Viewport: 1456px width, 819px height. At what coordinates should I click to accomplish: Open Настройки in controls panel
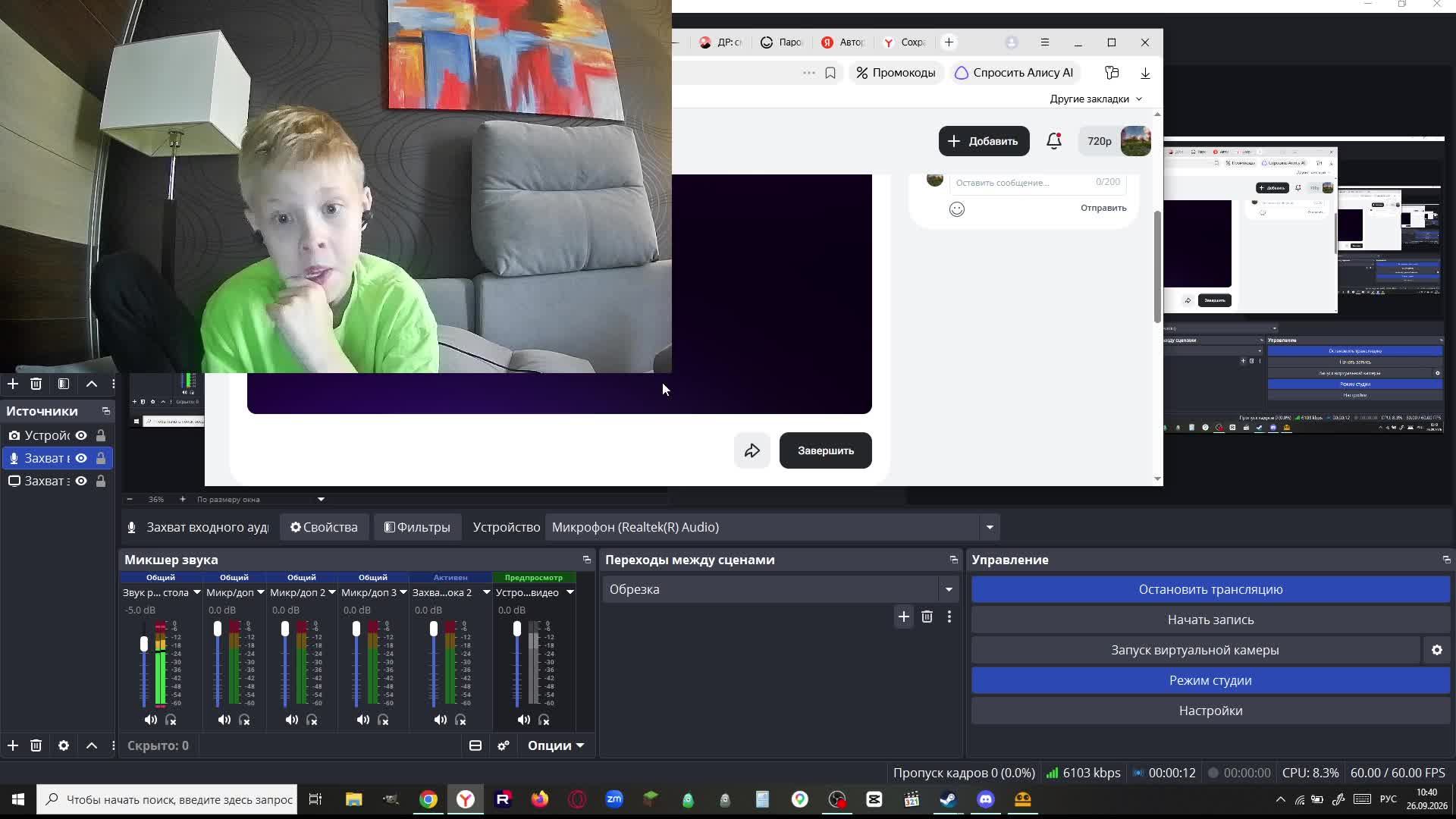coord(1210,711)
